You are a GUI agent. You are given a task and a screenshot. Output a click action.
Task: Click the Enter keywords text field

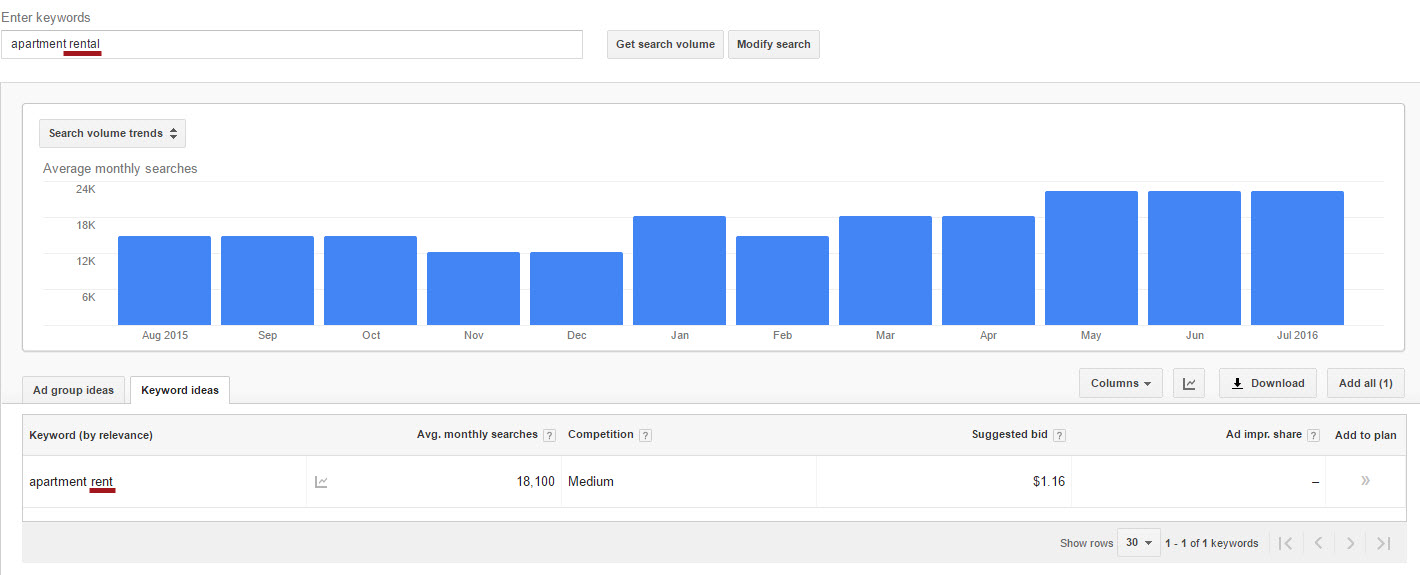[x=292, y=44]
